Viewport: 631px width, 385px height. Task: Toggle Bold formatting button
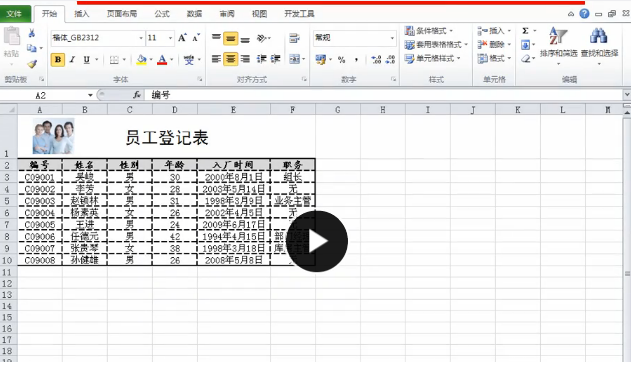point(58,60)
